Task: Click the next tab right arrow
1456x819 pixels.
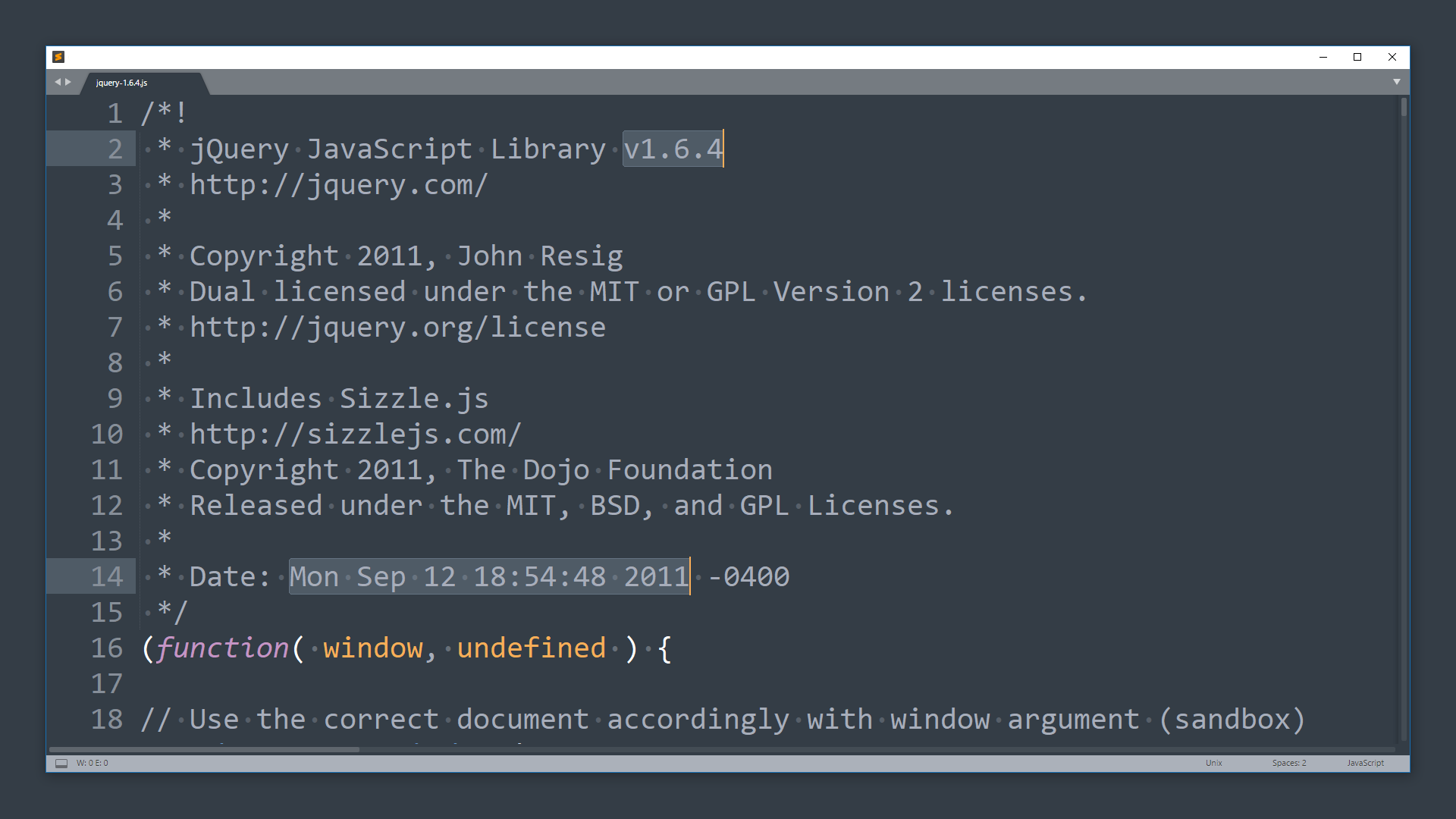Action: tap(68, 82)
